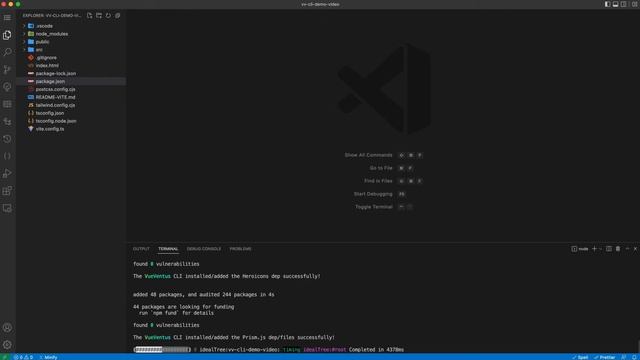Click Spell in the status bar
The height and width of the screenshot is (360, 640).
580,357
